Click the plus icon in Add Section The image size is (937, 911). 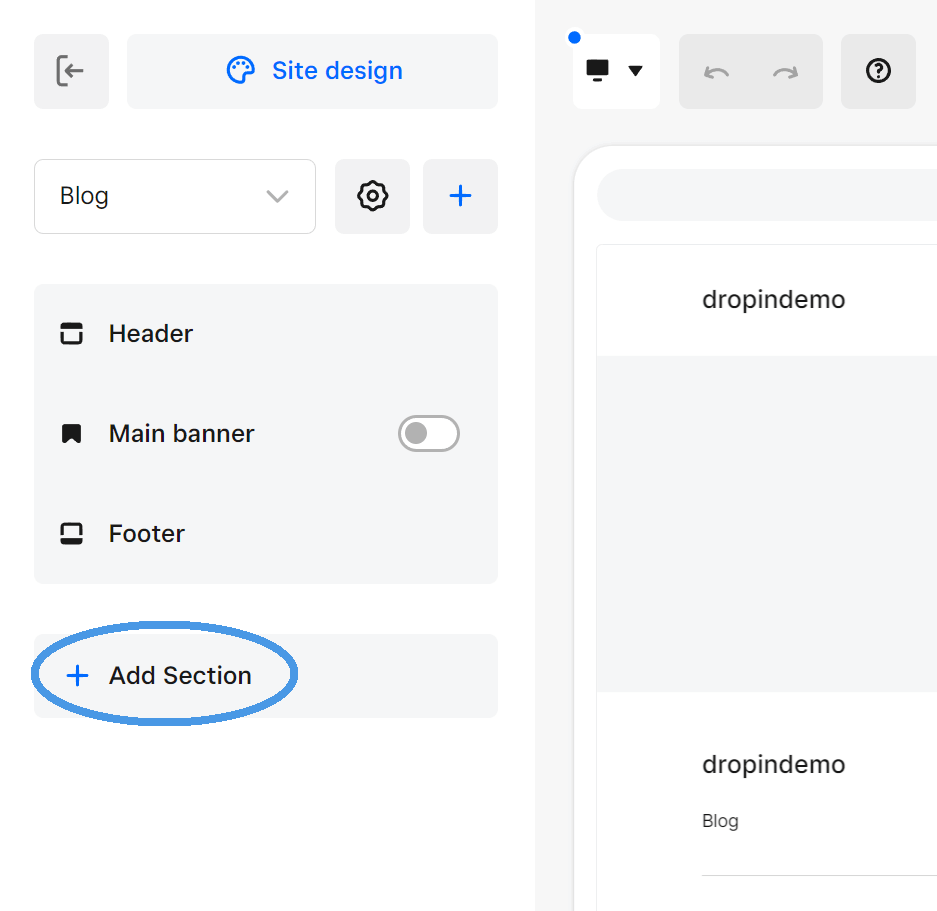click(77, 675)
